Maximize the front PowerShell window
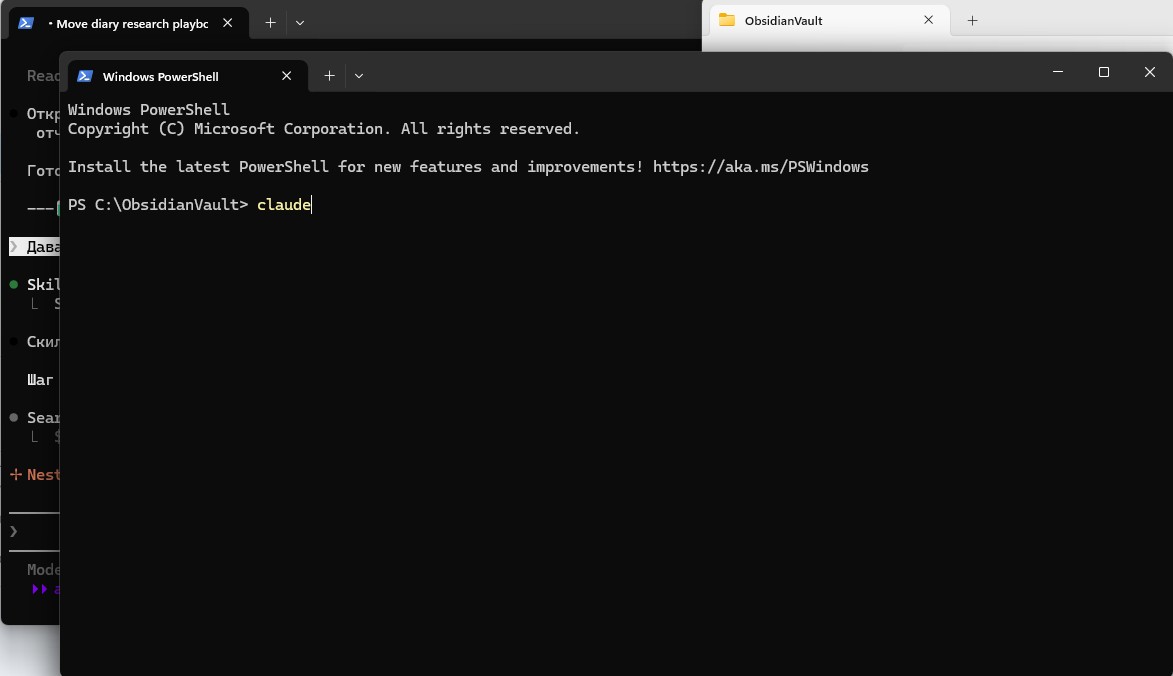 pos(1103,72)
